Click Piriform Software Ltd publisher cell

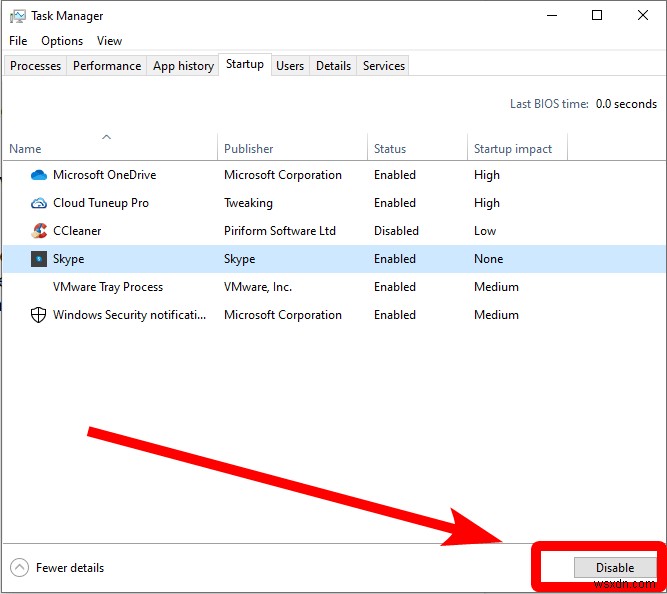click(x=280, y=231)
